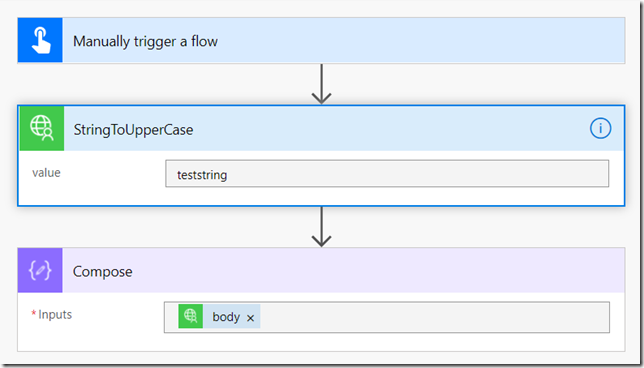Collapse card via the Compose title text

103,271
